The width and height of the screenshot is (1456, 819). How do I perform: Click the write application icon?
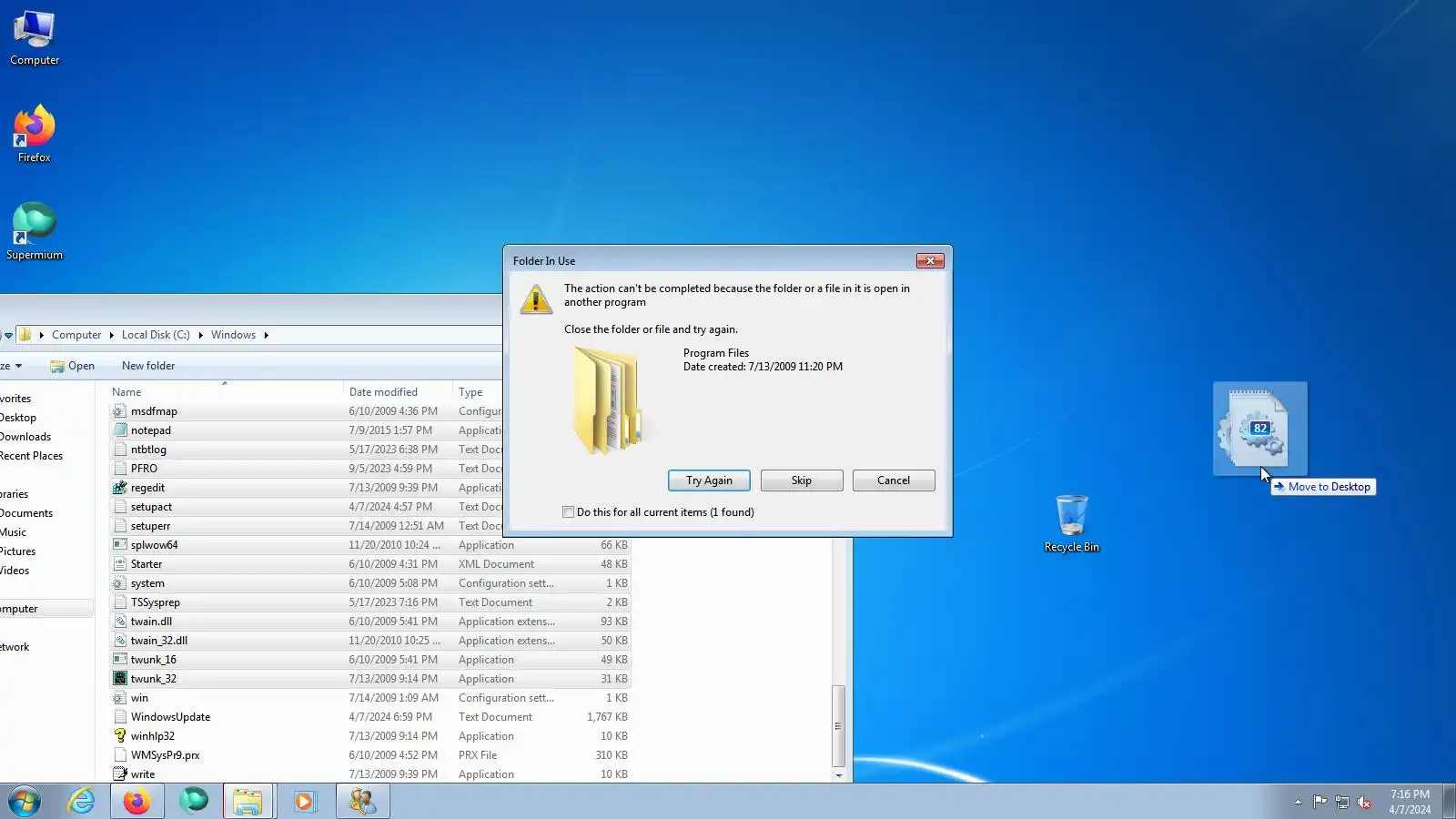point(120,774)
